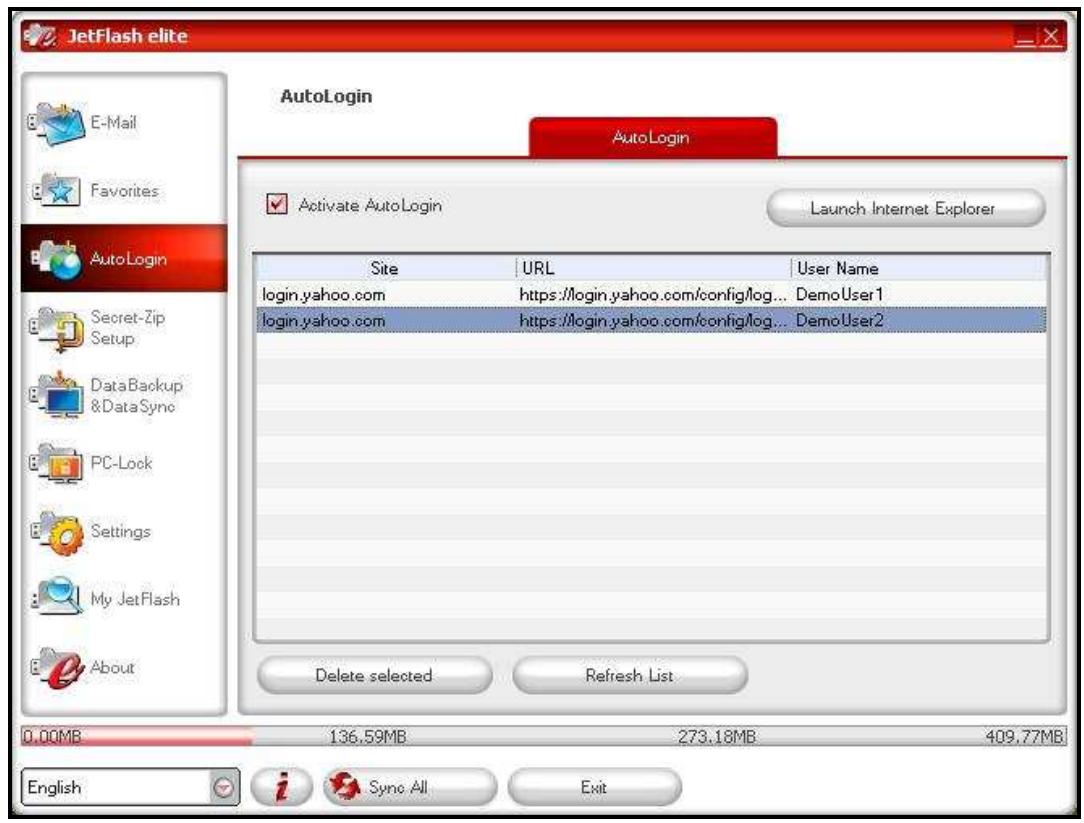Image resolution: width=1084 pixels, height=823 pixels.
Task: Close the JetFlash elite window
Action: click(1050, 36)
